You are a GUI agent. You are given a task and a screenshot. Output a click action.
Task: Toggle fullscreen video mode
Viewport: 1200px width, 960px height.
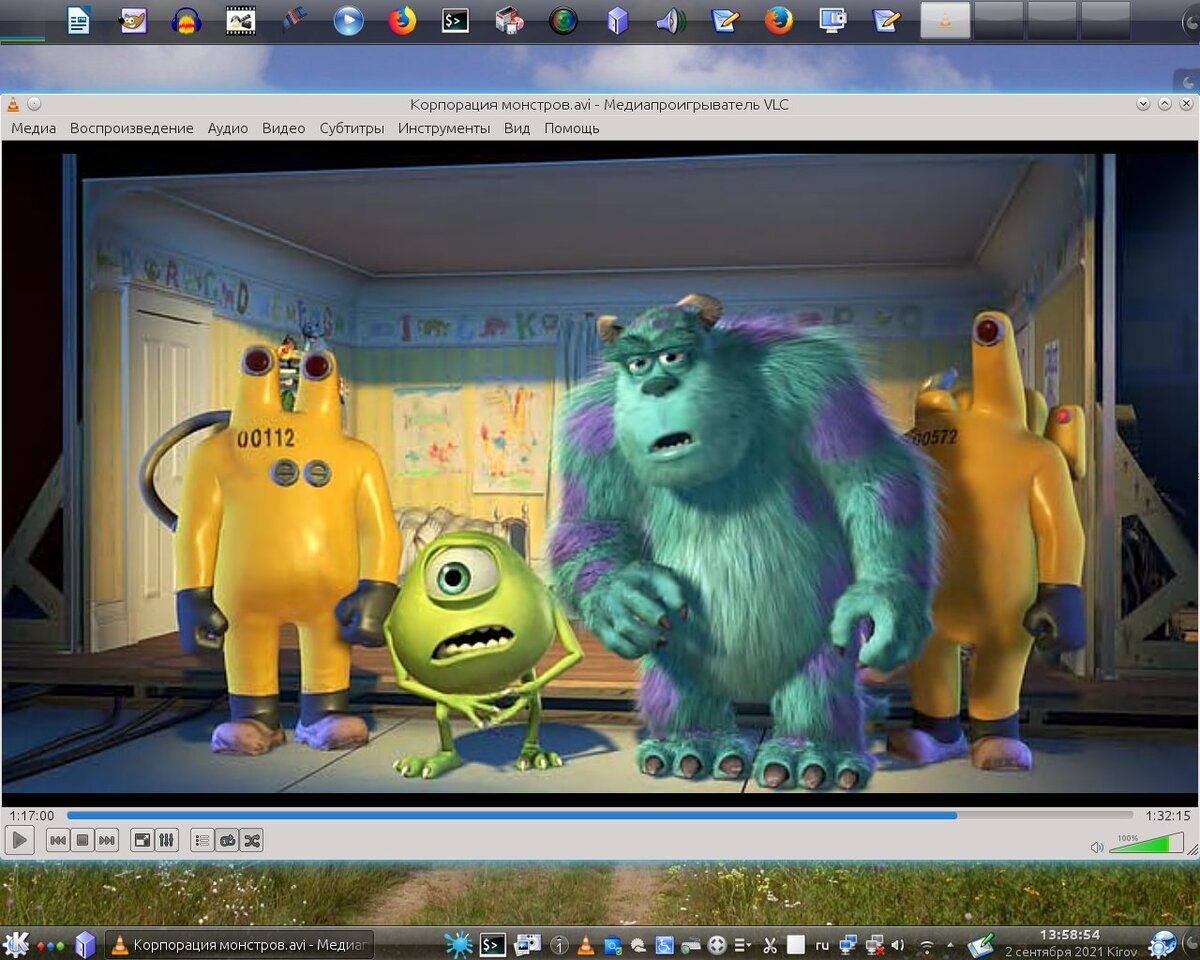(143, 840)
